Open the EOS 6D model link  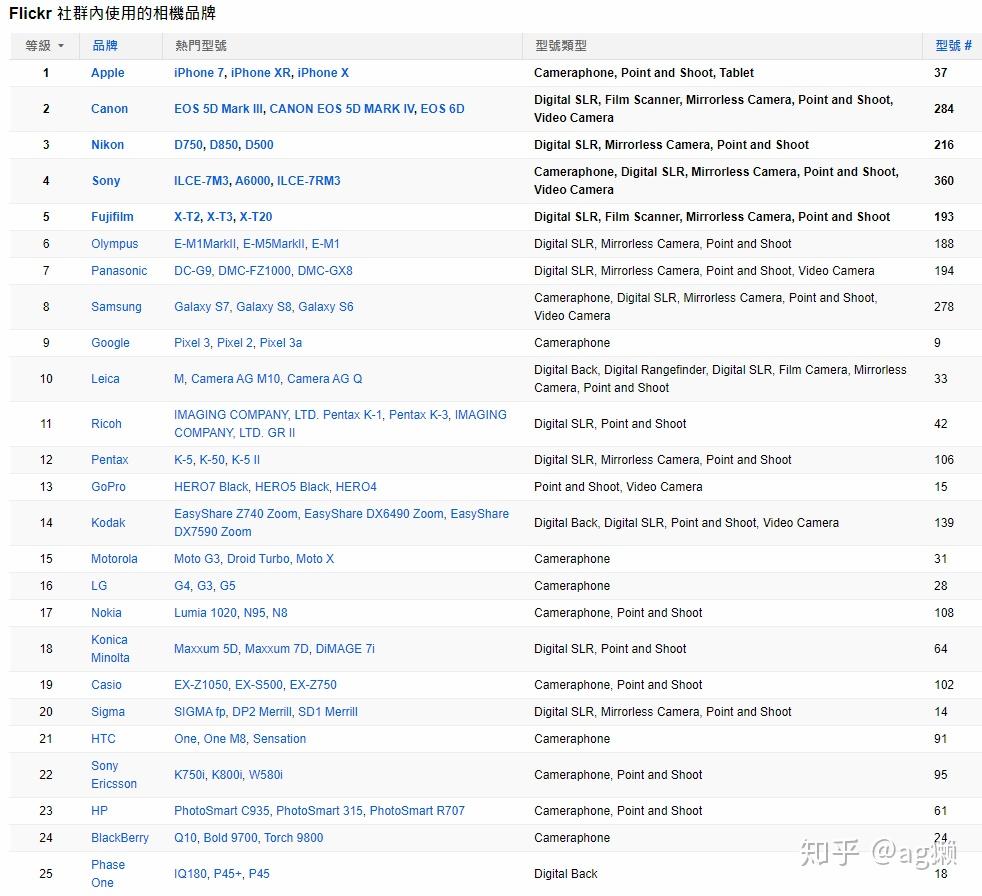coord(442,109)
